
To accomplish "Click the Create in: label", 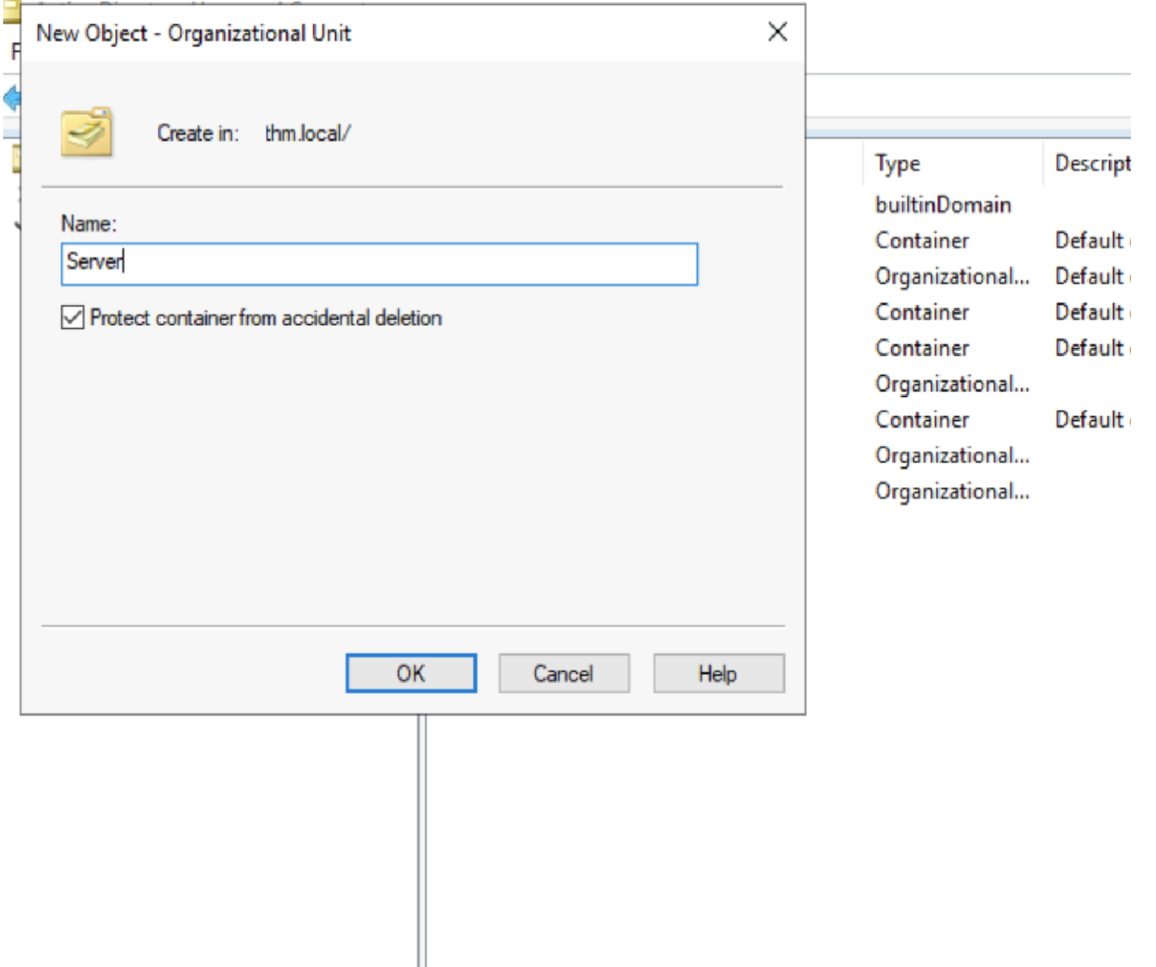I will tap(198, 133).
